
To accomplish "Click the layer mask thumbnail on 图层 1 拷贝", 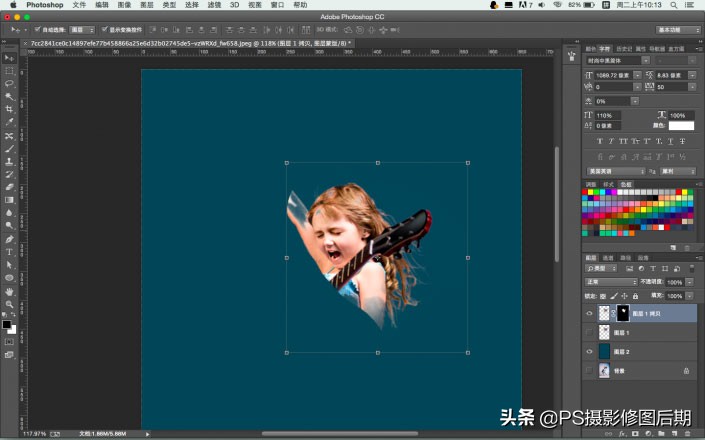I will [621, 313].
